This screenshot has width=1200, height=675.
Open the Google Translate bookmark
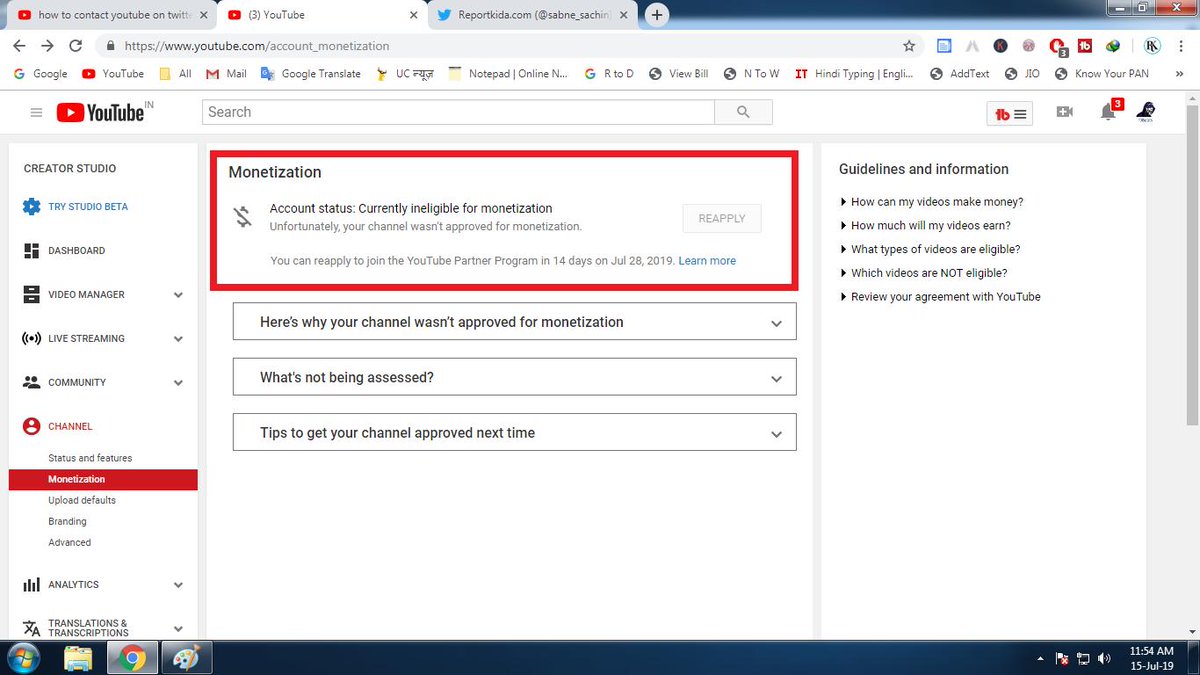point(310,74)
